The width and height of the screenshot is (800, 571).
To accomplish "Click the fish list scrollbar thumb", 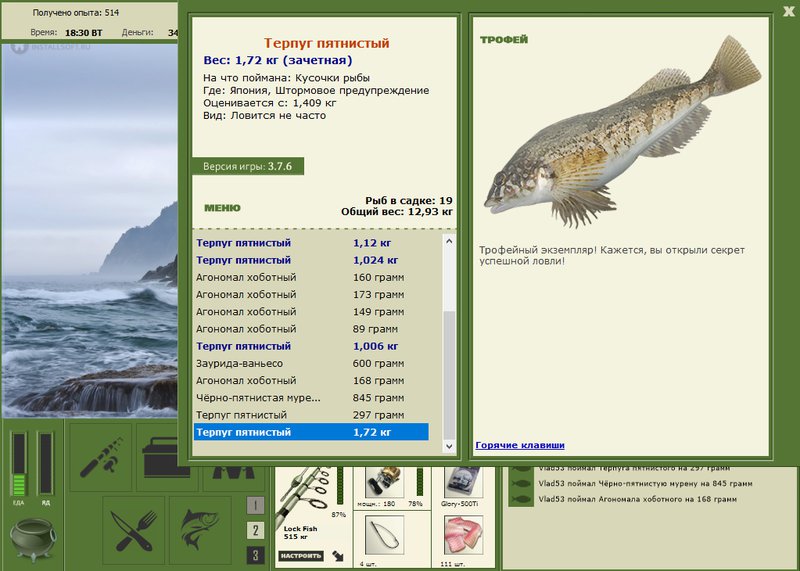I will 449,374.
